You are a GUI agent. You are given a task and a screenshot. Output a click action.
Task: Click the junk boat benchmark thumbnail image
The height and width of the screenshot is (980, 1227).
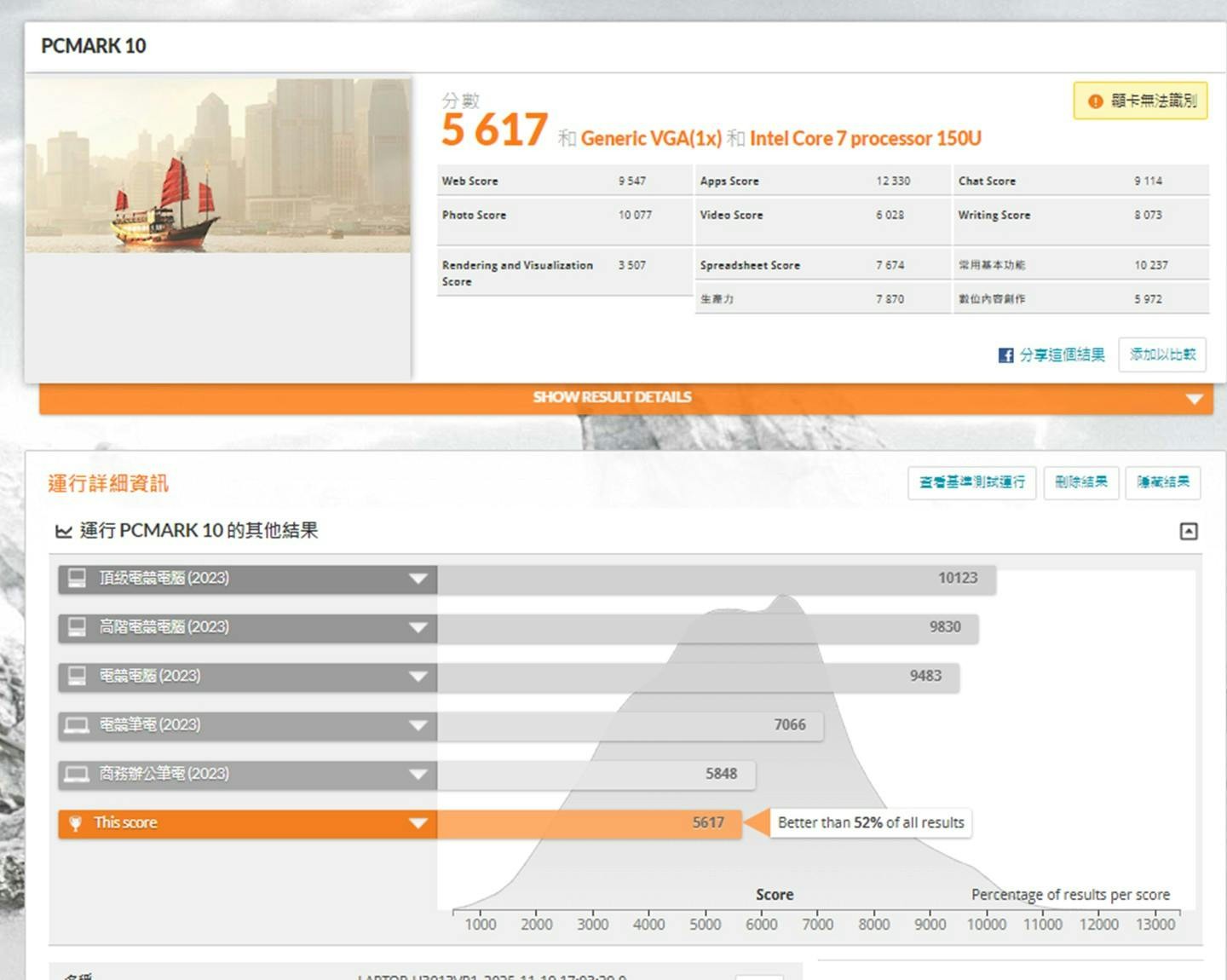click(218, 165)
